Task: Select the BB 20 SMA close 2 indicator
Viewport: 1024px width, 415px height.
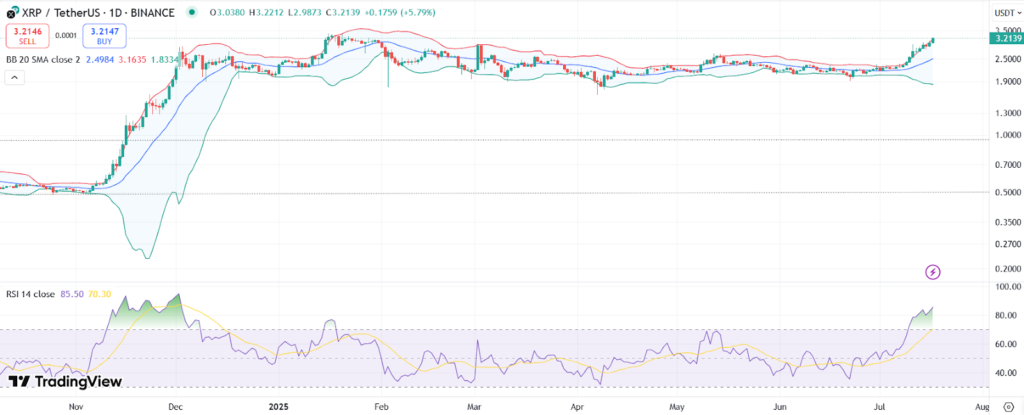Action: [43, 59]
